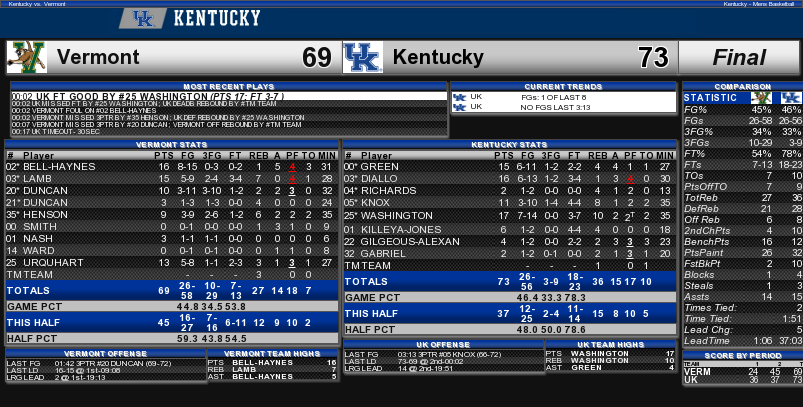Select Washington row in Kentucky stats

point(509,215)
